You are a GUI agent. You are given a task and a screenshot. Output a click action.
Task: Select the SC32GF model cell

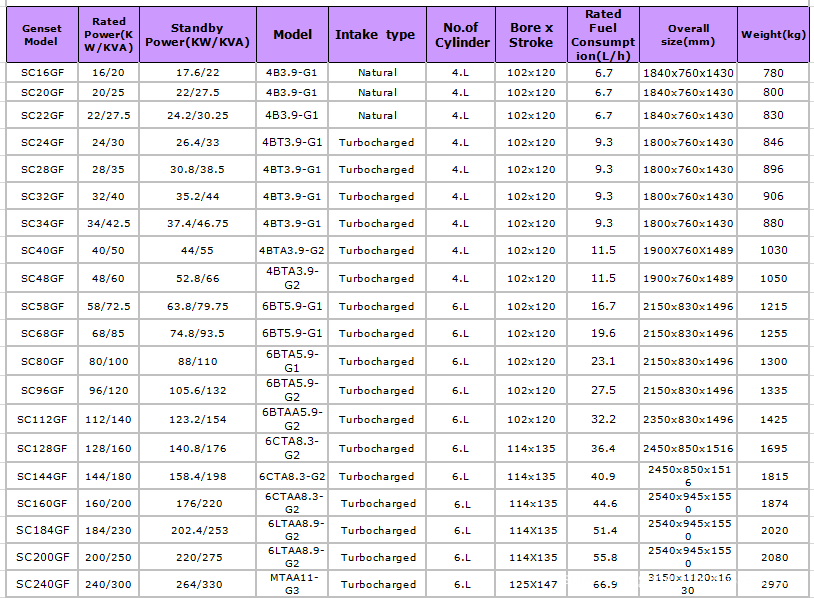pyautogui.click(x=42, y=196)
